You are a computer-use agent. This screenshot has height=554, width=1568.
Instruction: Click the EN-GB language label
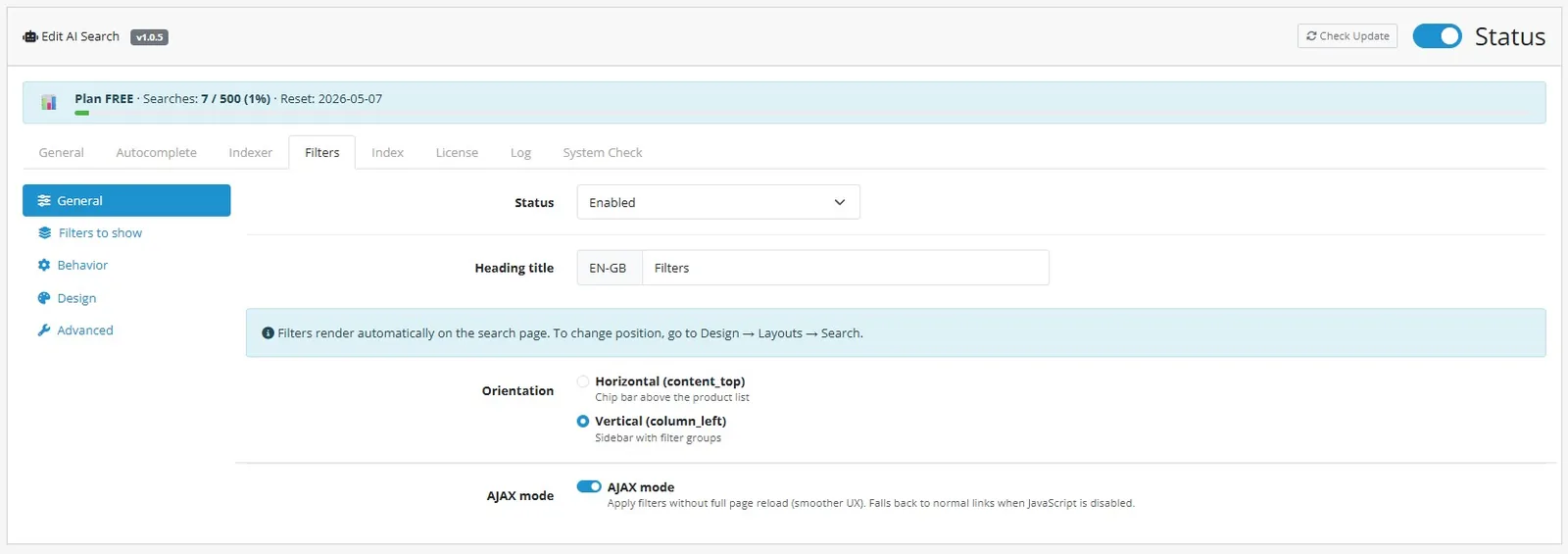click(609, 268)
